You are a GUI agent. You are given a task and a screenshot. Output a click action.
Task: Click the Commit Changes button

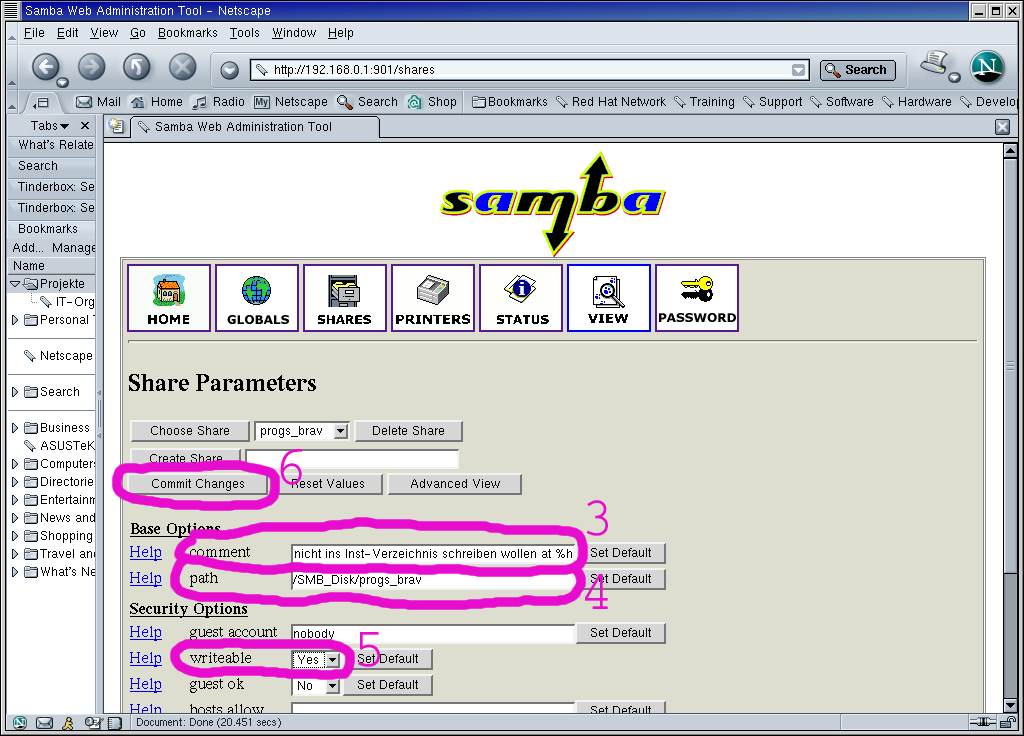(198, 484)
